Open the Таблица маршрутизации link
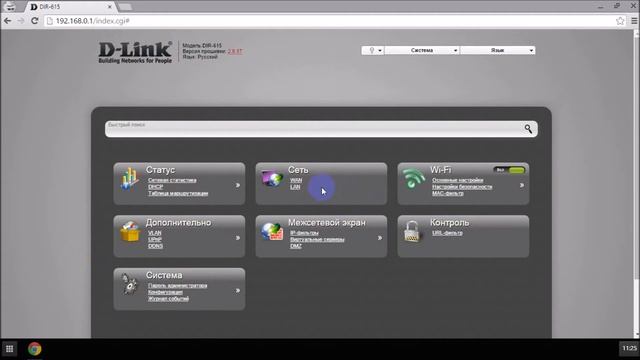The width and height of the screenshot is (640, 360). click(x=178, y=193)
